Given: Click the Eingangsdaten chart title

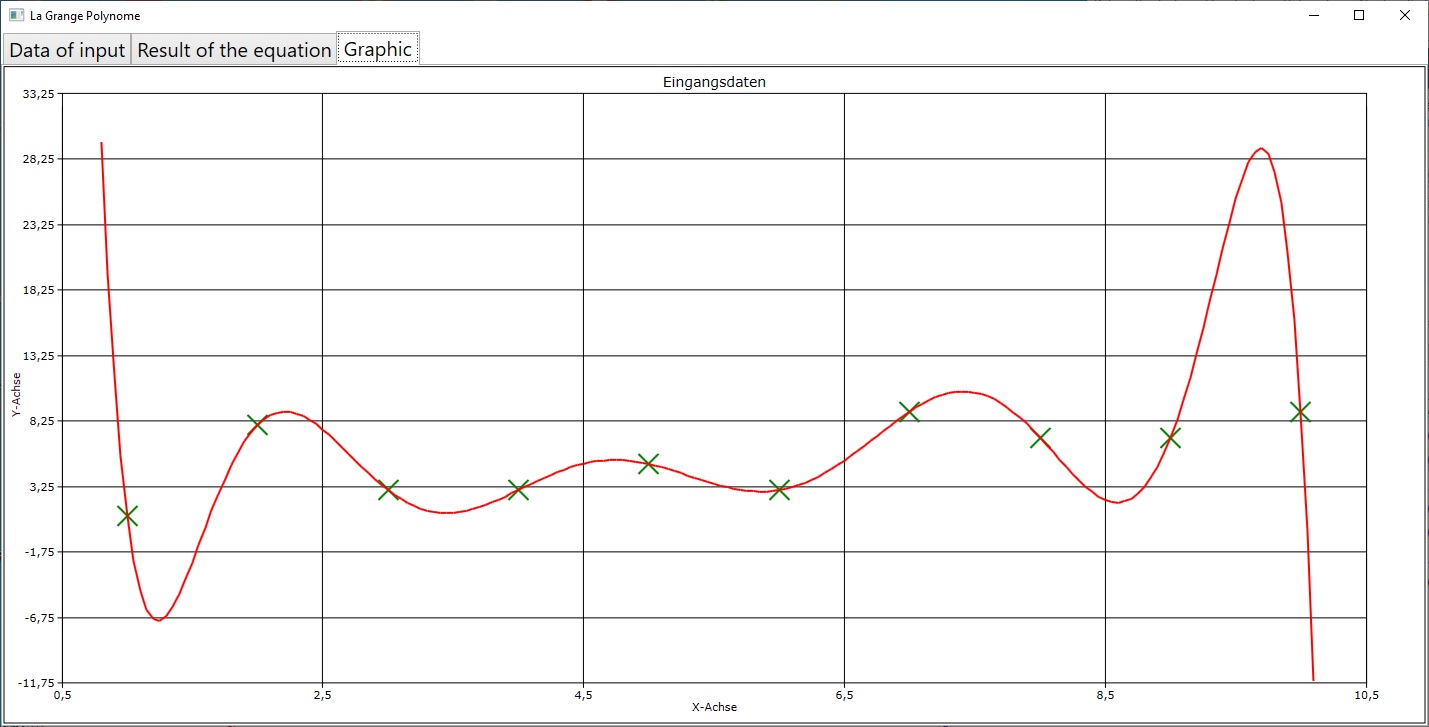Looking at the screenshot, I should [714, 83].
